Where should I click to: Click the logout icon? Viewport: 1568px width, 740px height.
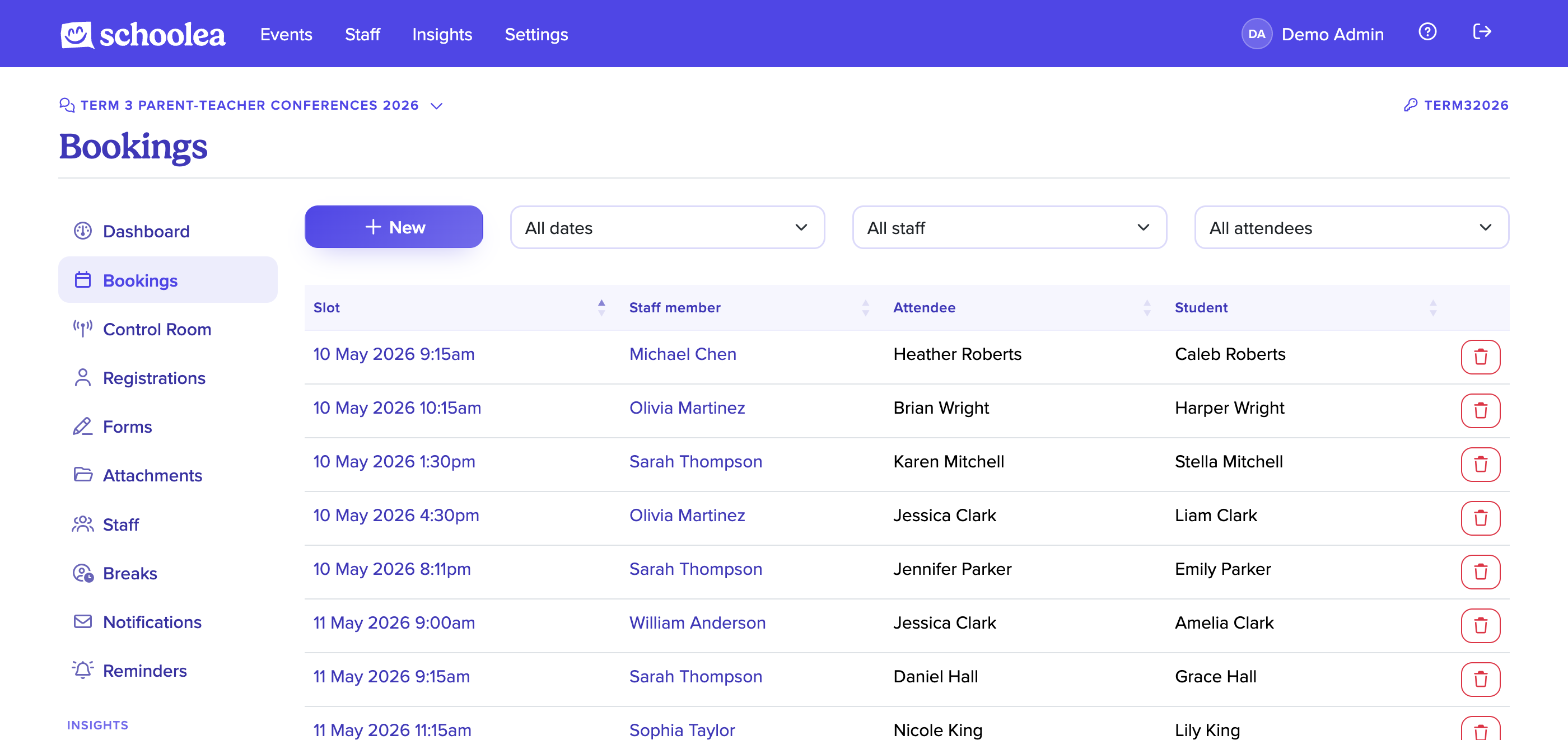click(1482, 32)
